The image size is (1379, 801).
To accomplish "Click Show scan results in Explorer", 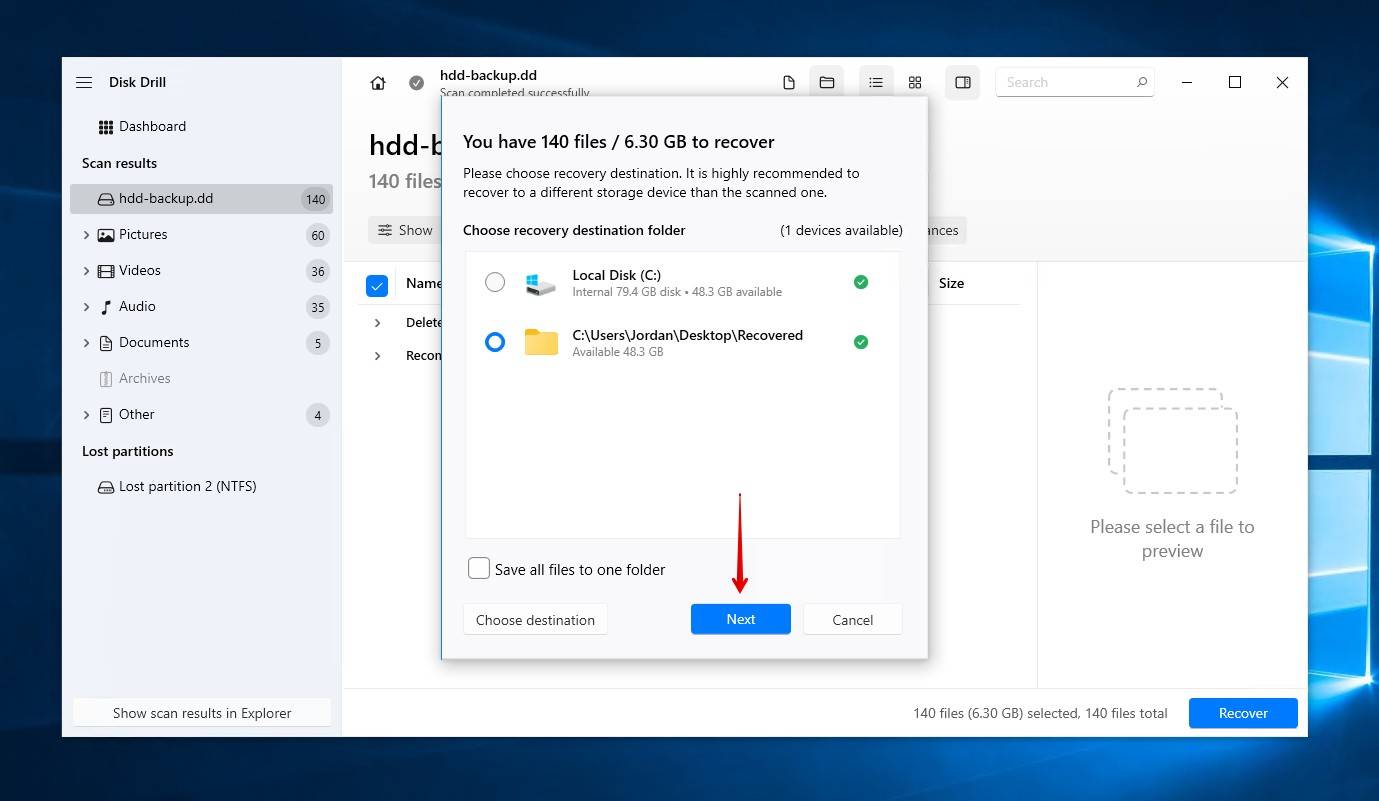I will (201, 712).
